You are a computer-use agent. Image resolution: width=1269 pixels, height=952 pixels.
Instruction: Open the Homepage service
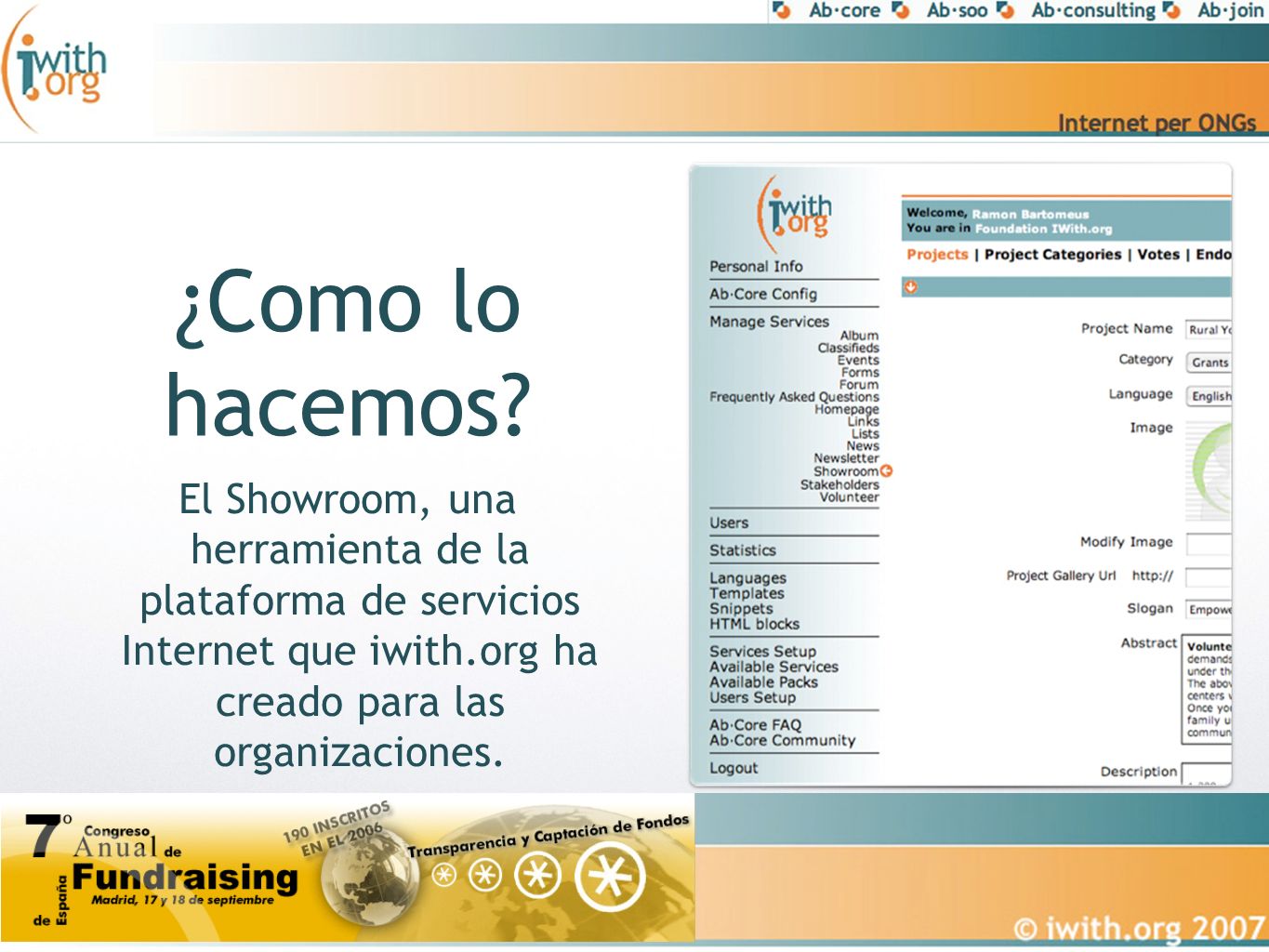(x=847, y=409)
